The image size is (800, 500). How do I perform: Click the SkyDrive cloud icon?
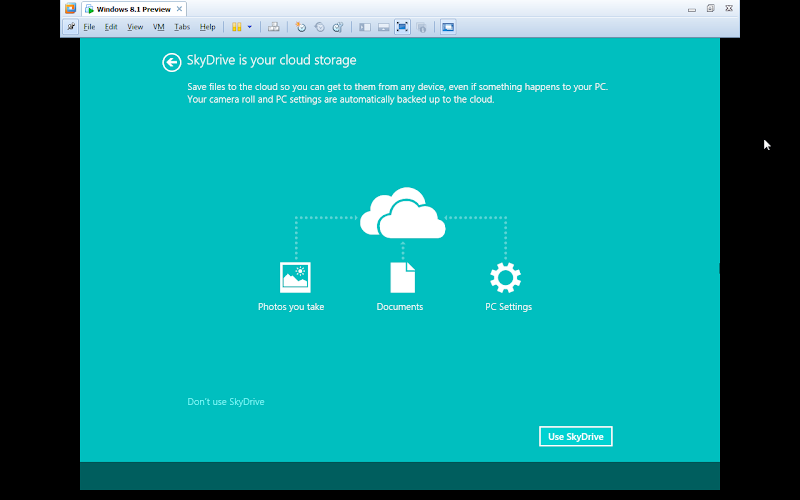coord(403,213)
